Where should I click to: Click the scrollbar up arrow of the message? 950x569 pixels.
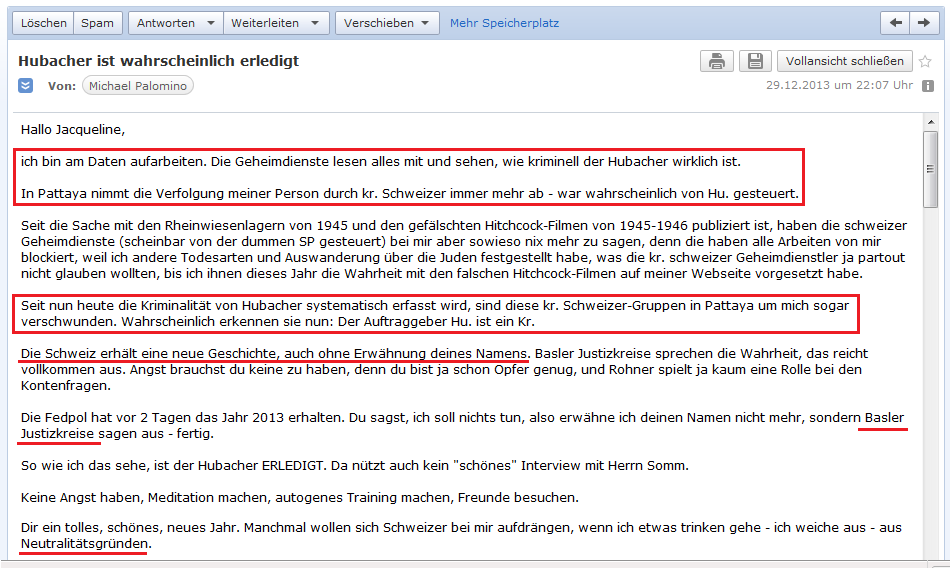[931, 122]
